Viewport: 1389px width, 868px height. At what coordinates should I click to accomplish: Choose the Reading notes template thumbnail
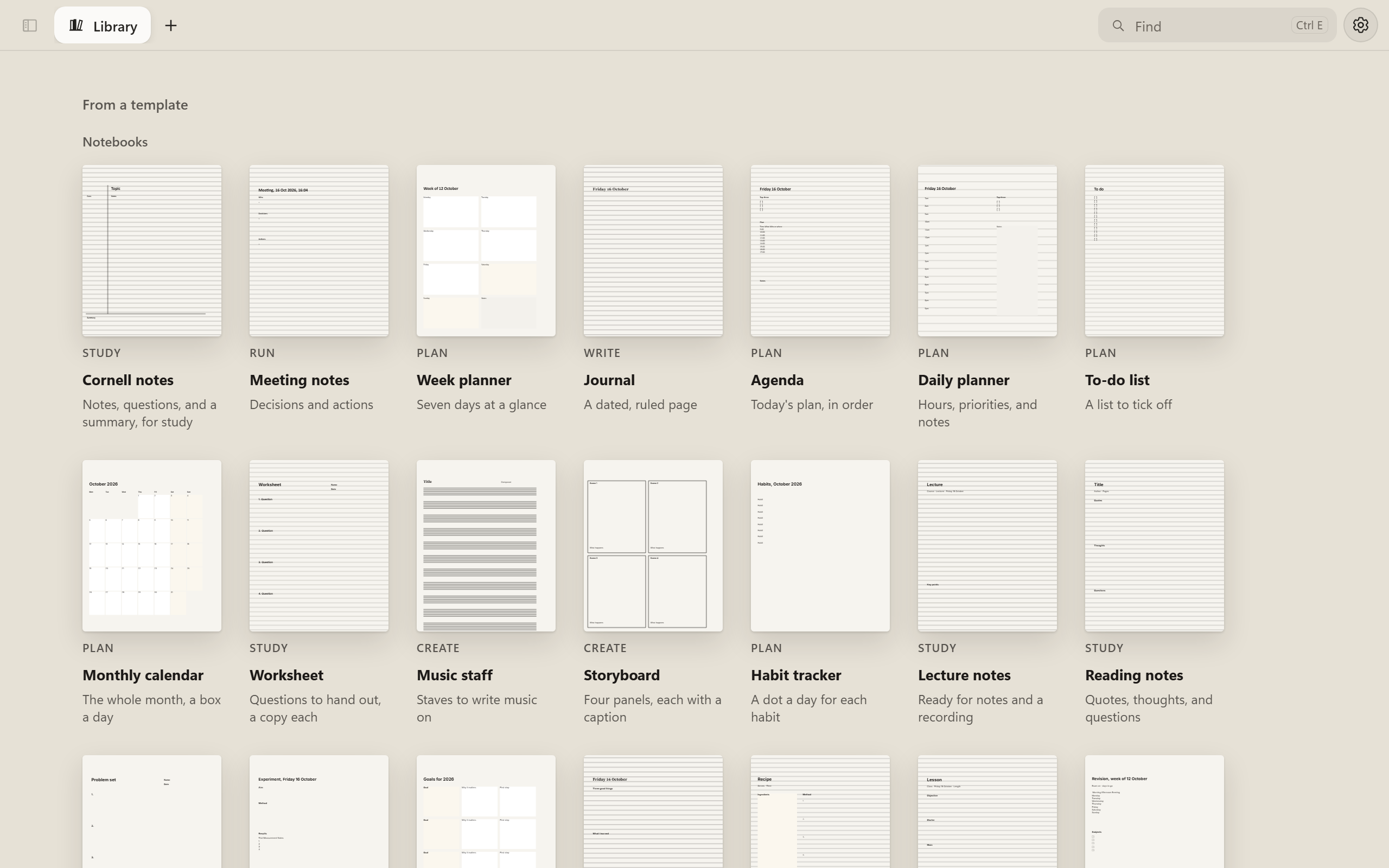[x=1154, y=546]
